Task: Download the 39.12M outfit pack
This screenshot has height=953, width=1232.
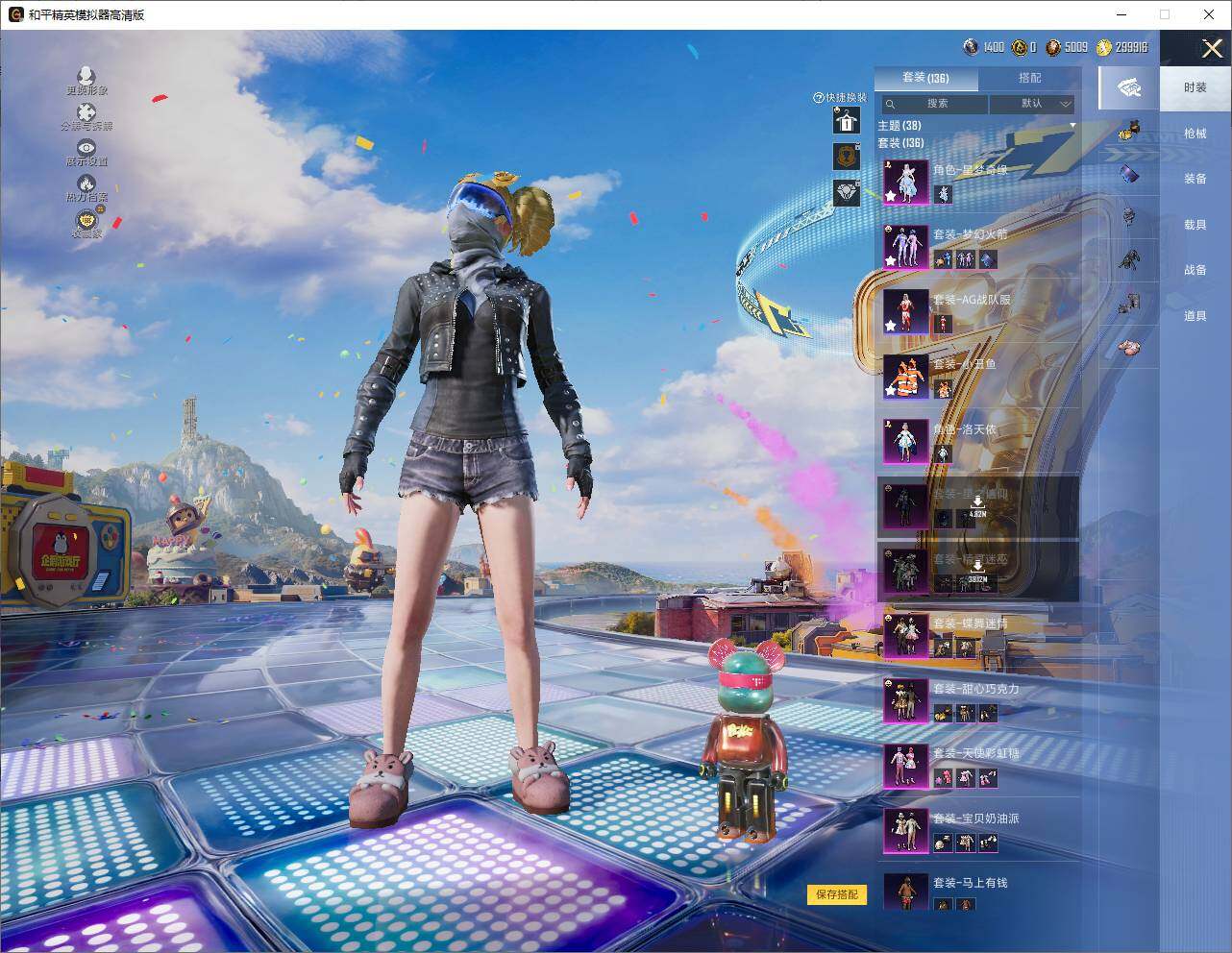Action: click(x=977, y=573)
